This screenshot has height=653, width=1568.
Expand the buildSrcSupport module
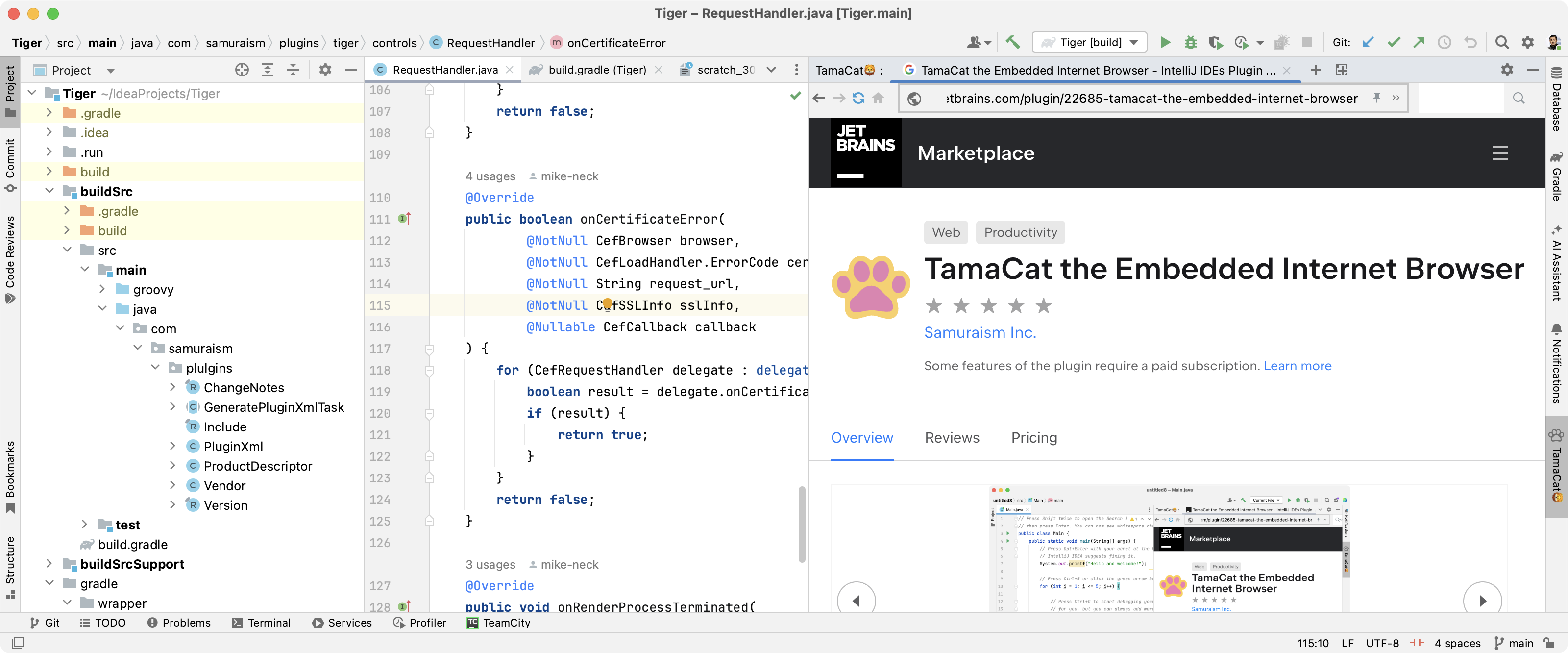49,563
